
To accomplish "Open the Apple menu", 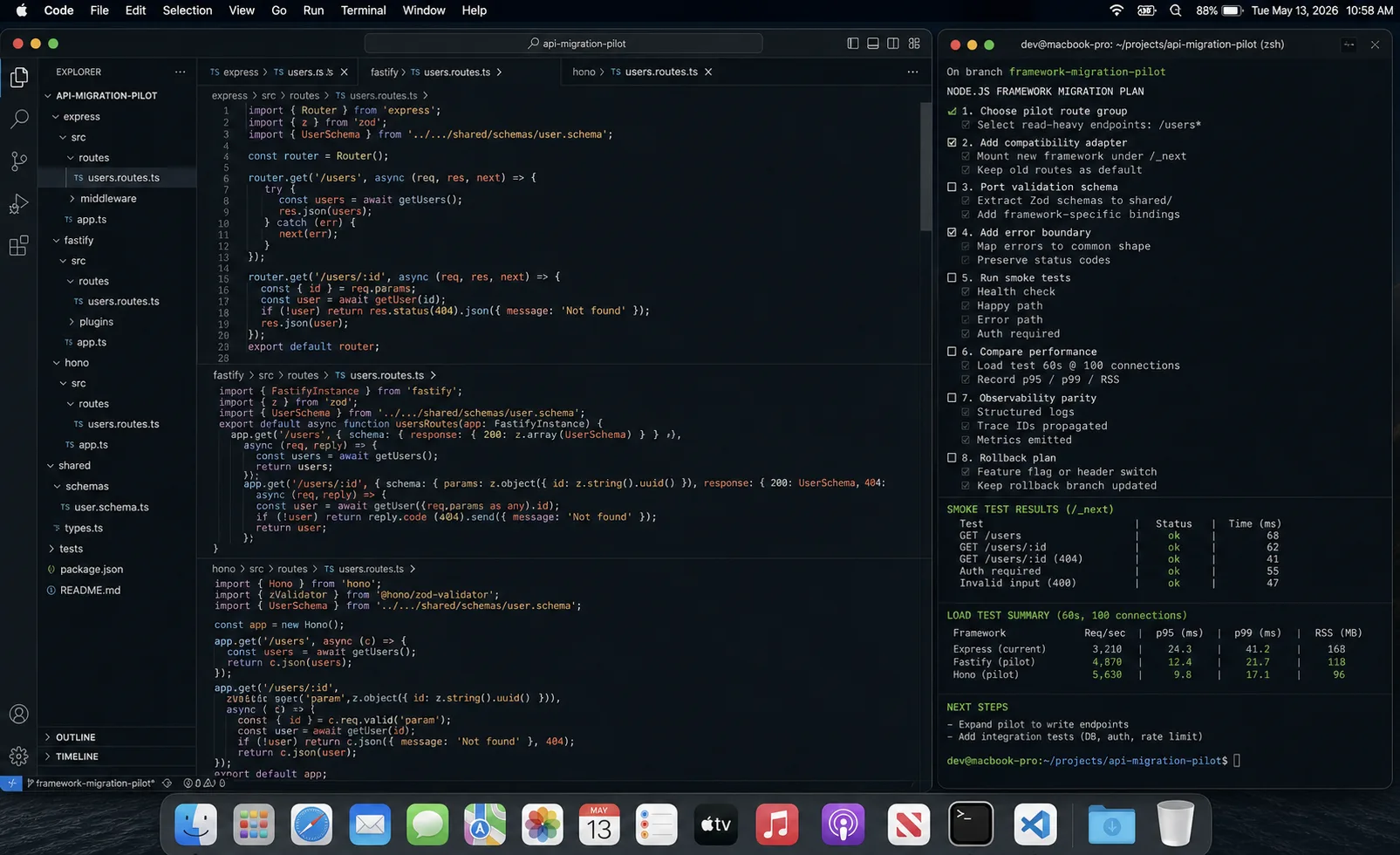I will click(22, 10).
